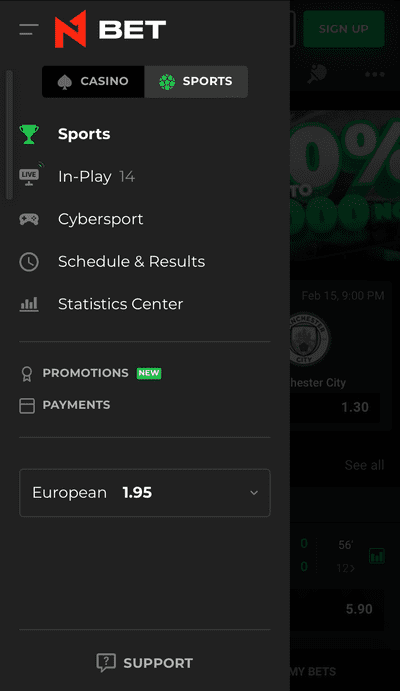
Task: Switch to the Sports mode toggle
Action: point(196,82)
